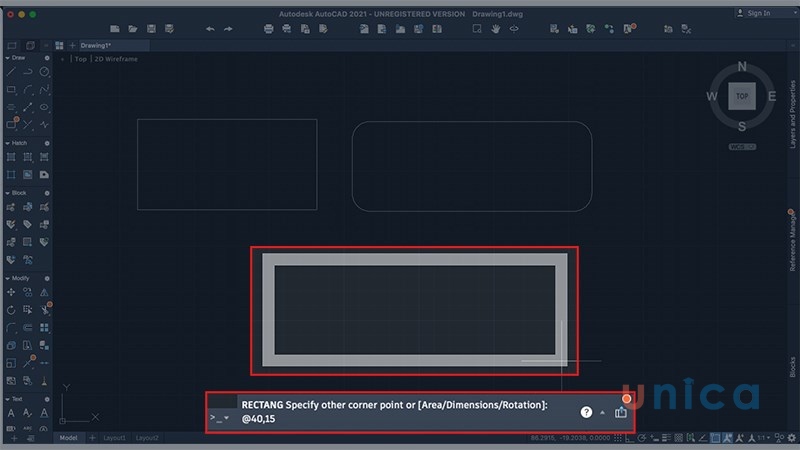Select the Copy tool in Modify panel
The width and height of the screenshot is (800, 450).
pyautogui.click(x=28, y=292)
